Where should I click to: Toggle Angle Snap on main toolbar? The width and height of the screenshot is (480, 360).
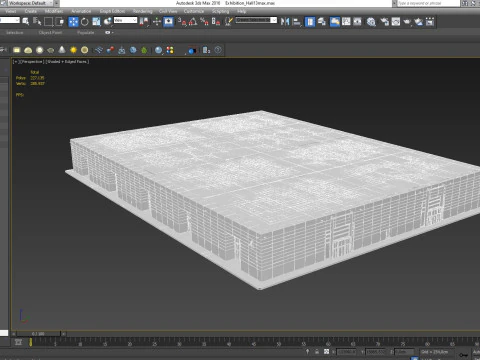coord(193,22)
